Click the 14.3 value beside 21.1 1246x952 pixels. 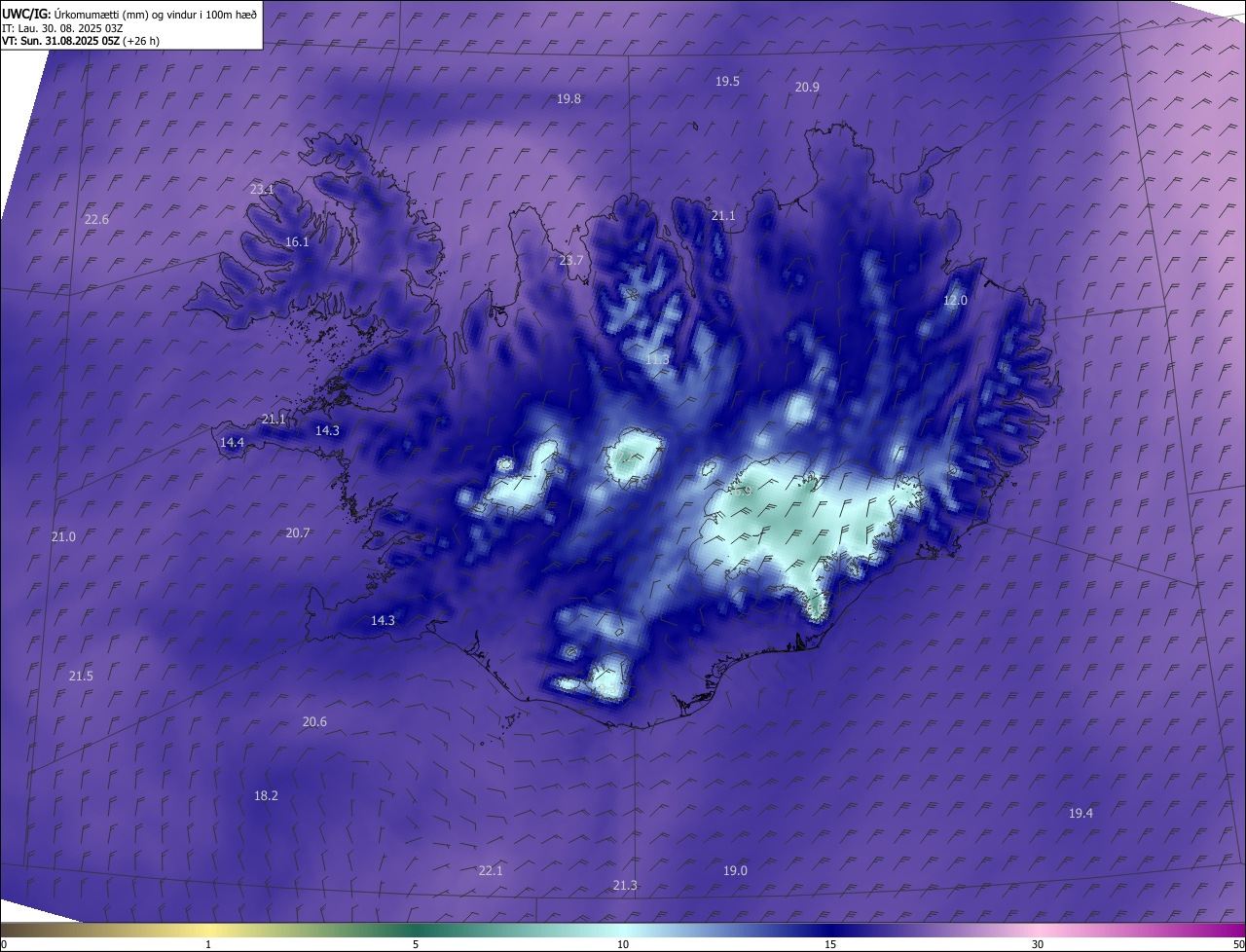click(327, 431)
